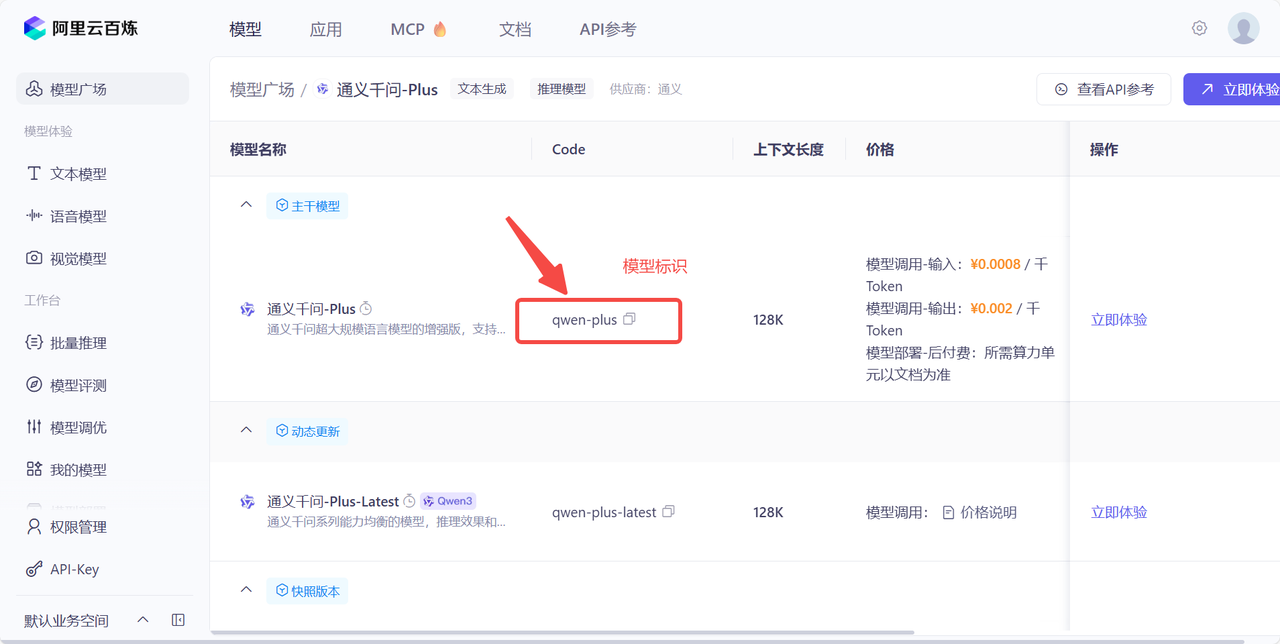Click the 通义千问-Plus-Latest row model logo
Image resolution: width=1280 pixels, height=644 pixels.
pos(247,502)
